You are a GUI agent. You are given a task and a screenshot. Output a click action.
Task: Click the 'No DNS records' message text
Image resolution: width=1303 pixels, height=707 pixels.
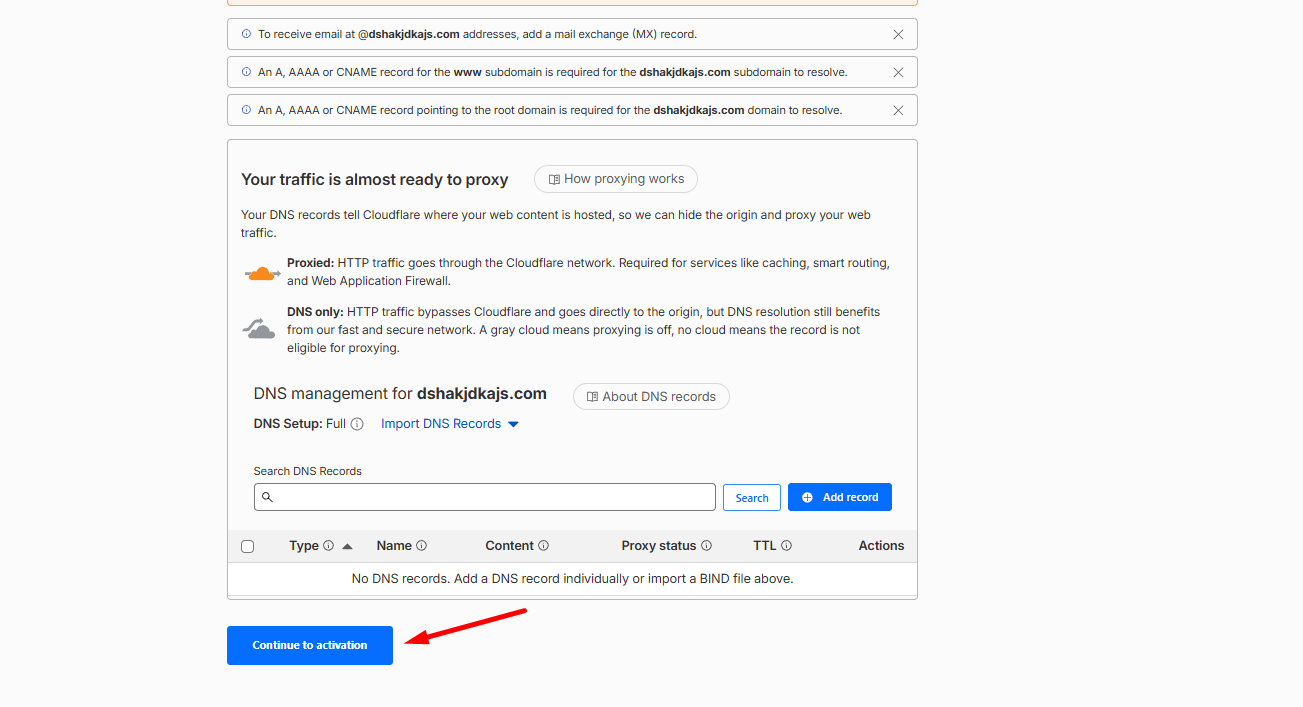pyautogui.click(x=572, y=578)
